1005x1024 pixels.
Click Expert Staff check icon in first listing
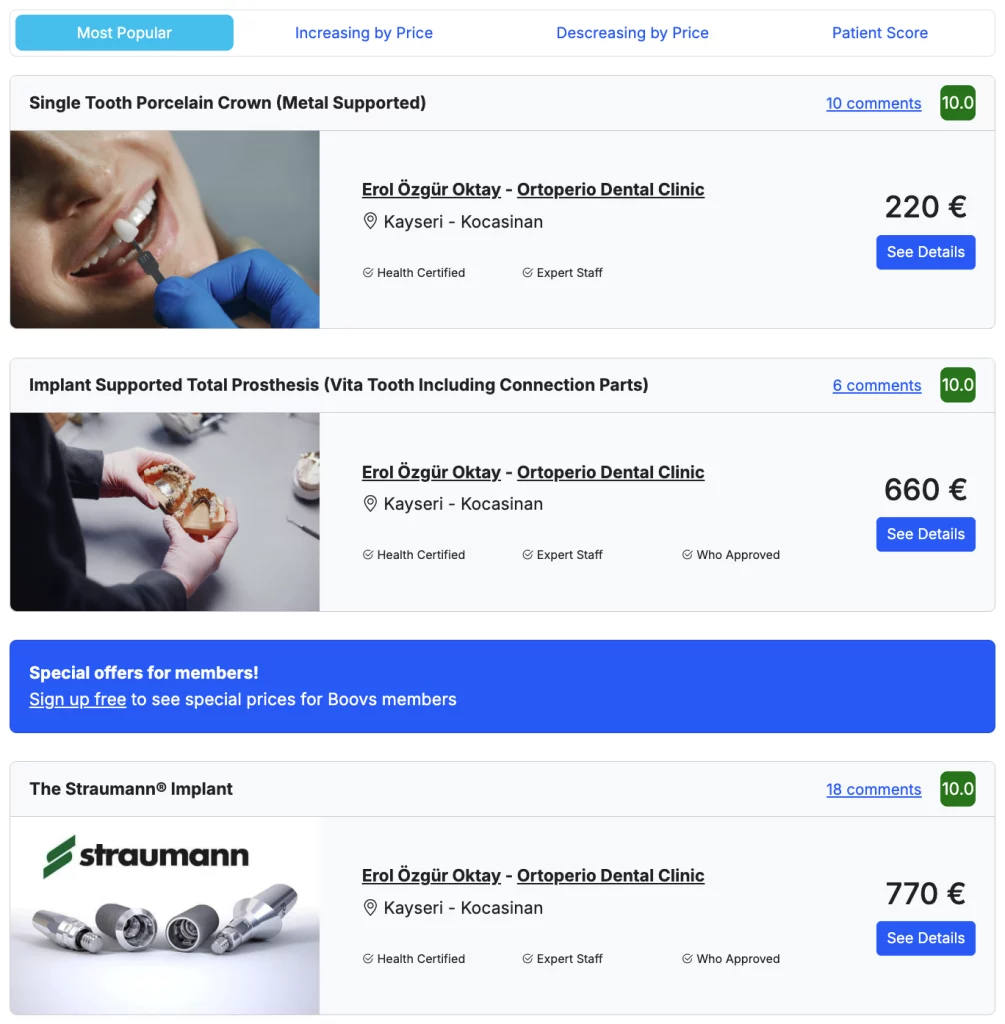[x=528, y=272]
